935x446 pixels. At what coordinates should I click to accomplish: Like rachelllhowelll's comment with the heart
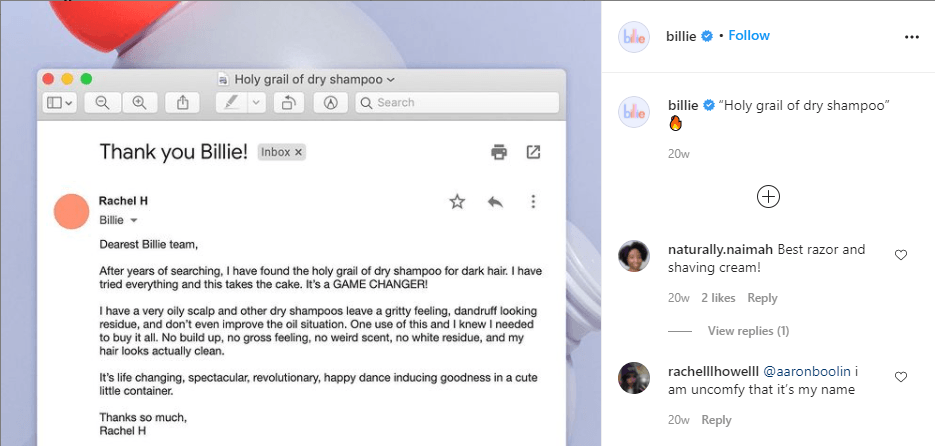[x=901, y=377]
